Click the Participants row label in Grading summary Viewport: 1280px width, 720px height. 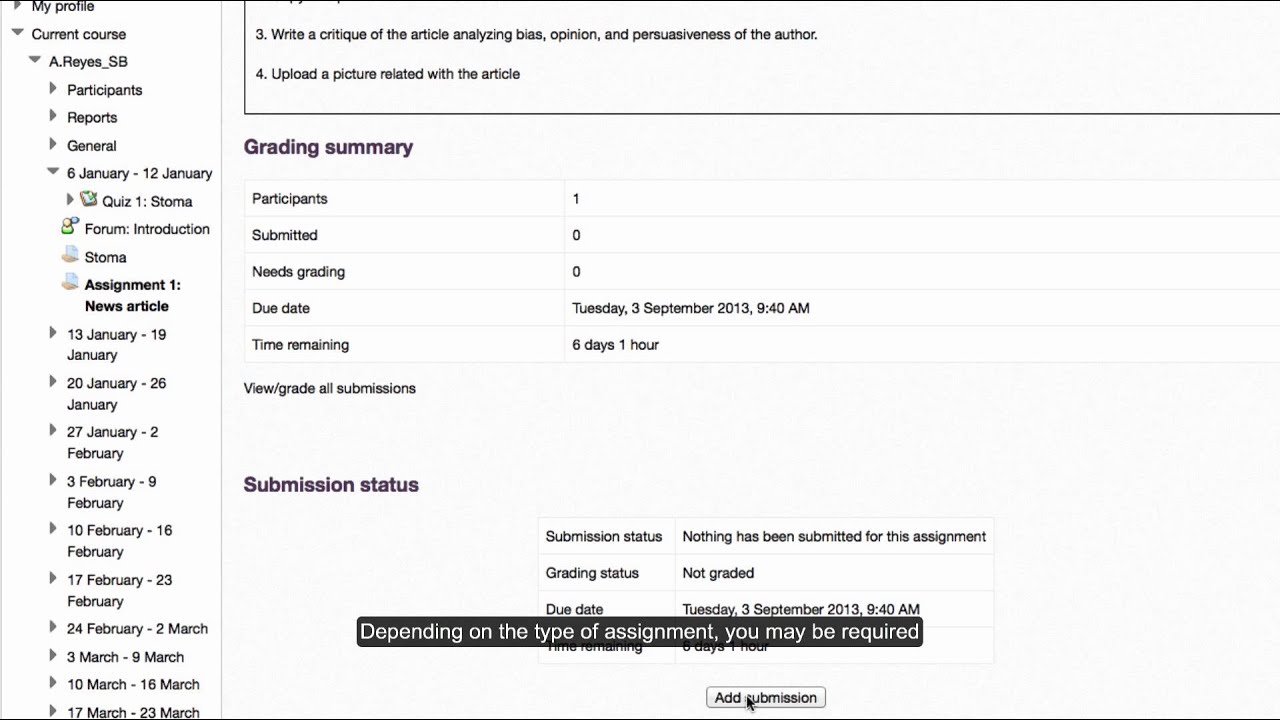(290, 199)
